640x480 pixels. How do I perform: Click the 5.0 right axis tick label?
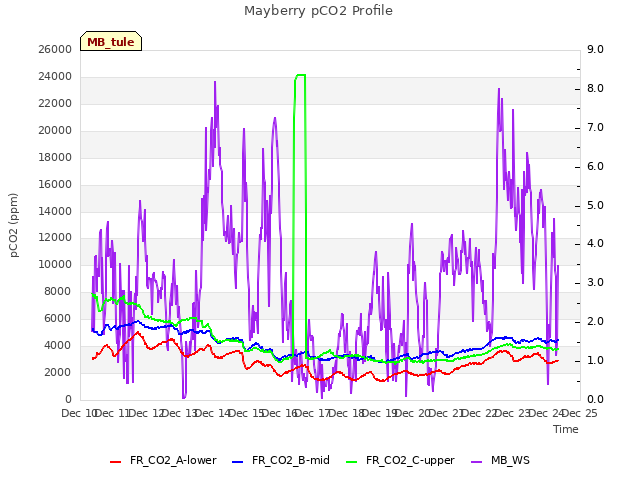tap(595, 205)
